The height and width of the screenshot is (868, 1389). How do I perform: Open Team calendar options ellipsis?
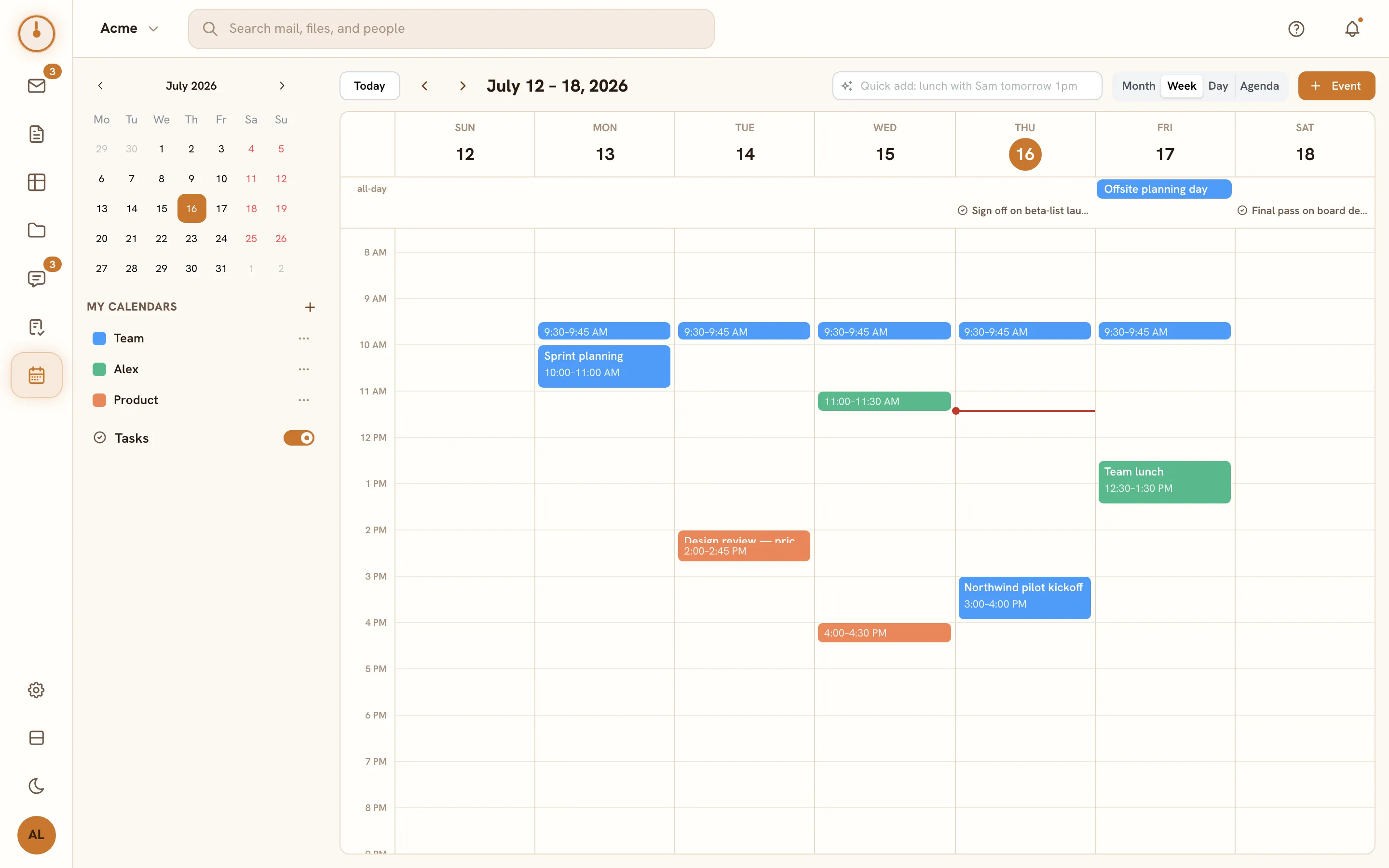pyautogui.click(x=304, y=339)
